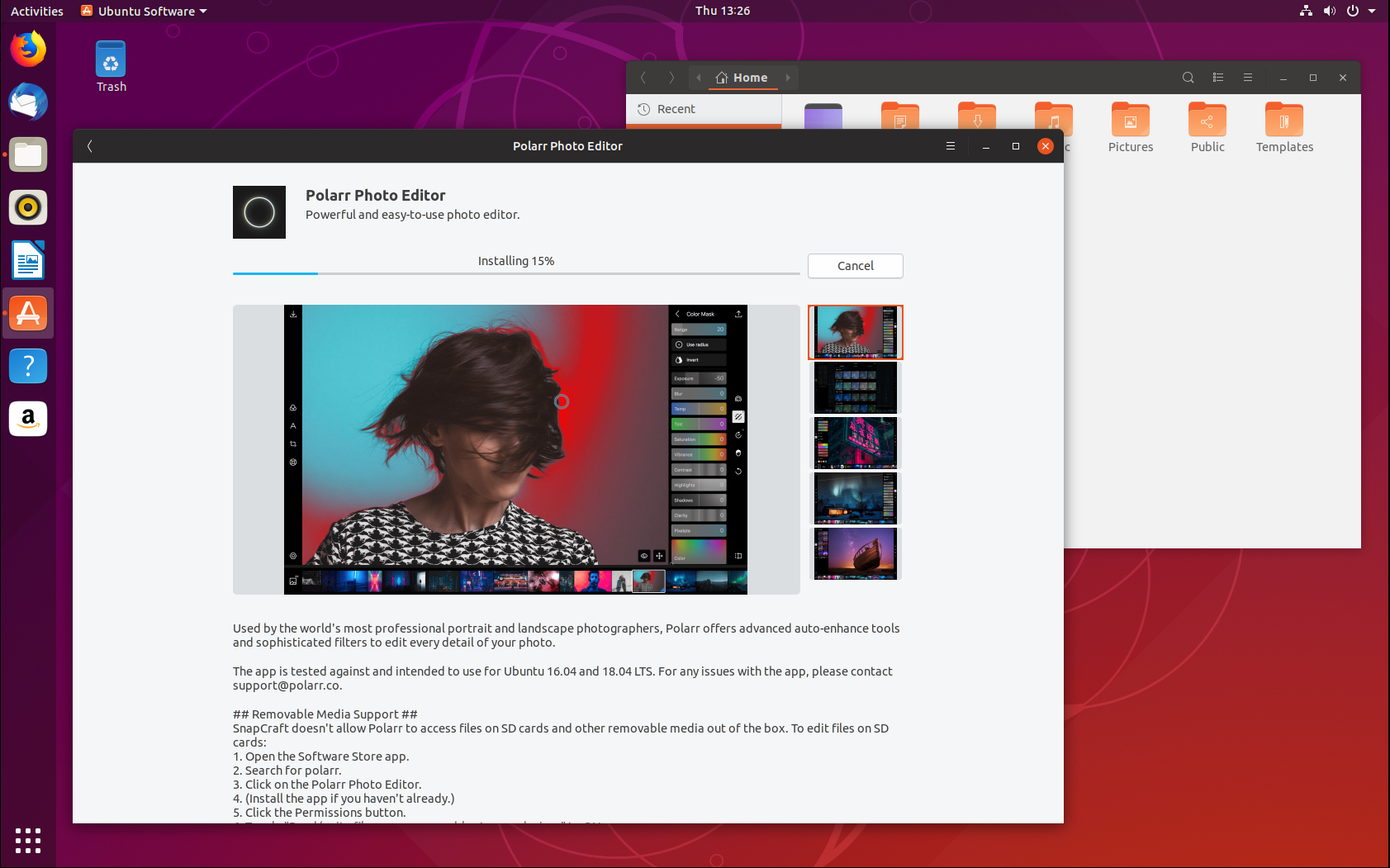The height and width of the screenshot is (868, 1390).
Task: Expand the Ubuntu Software app menu
Action: click(x=145, y=11)
